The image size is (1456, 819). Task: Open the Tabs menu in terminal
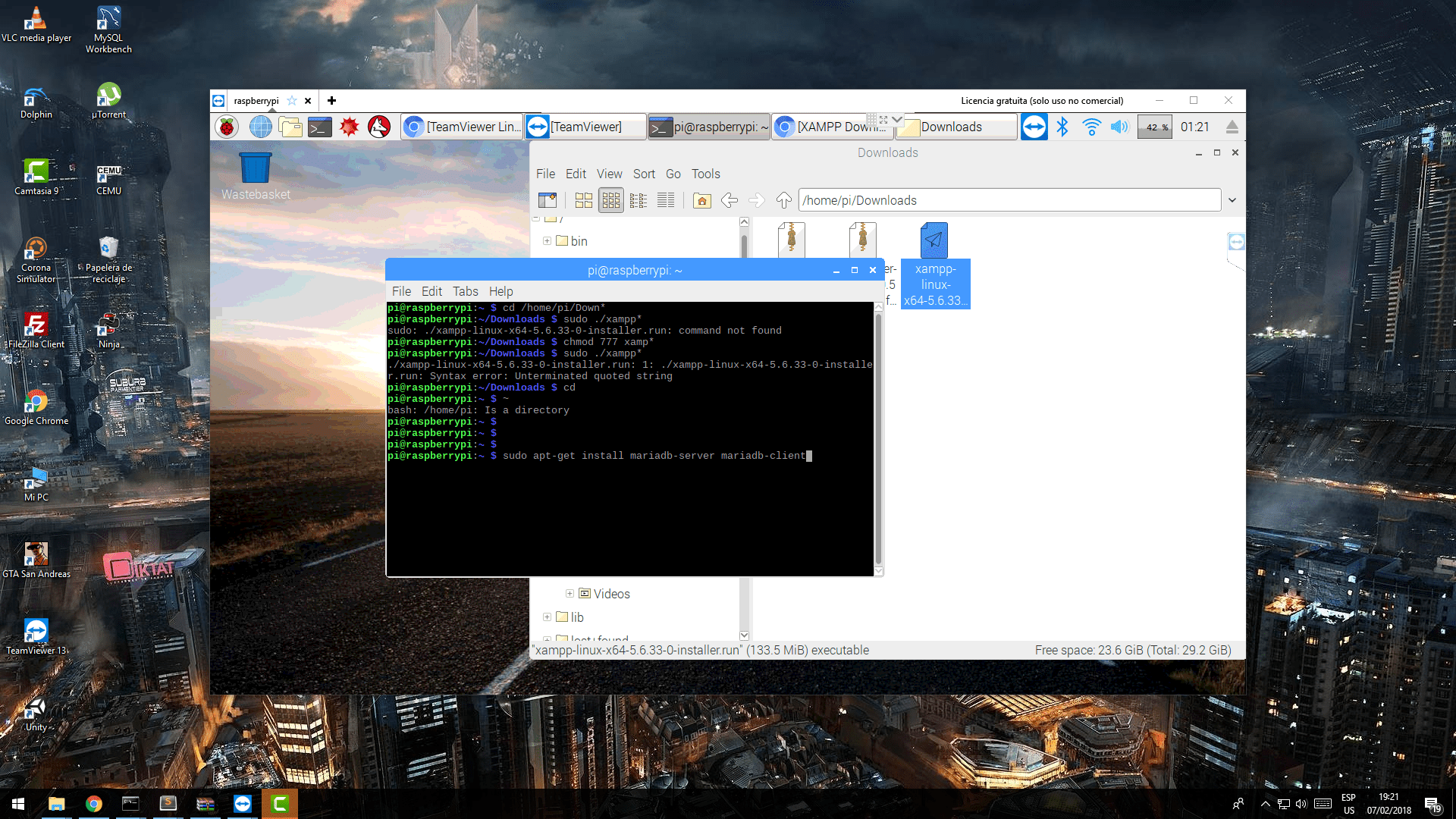(465, 291)
